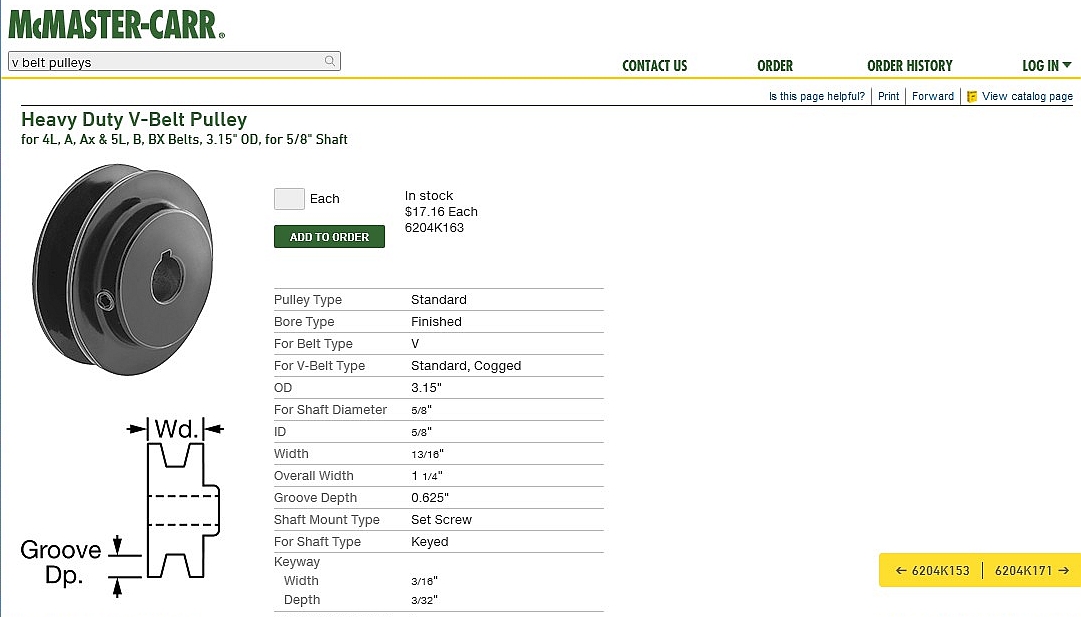Click the search magnifier icon
Screen dimensions: 1081x617
[330, 61]
